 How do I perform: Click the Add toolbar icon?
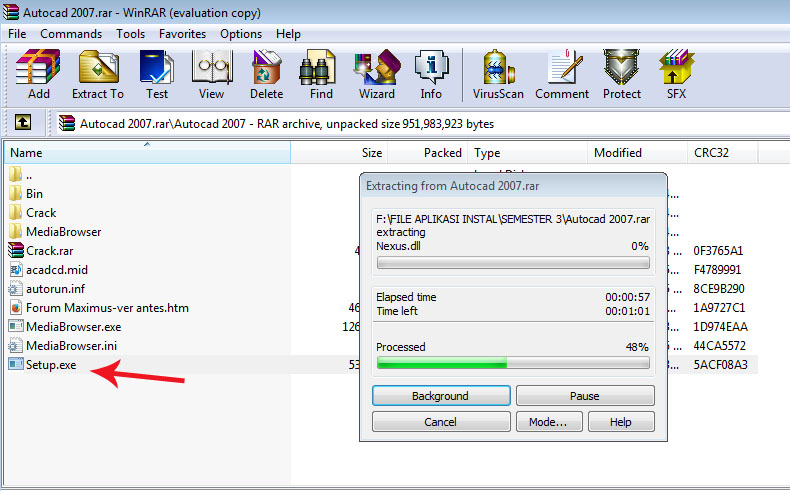38,66
